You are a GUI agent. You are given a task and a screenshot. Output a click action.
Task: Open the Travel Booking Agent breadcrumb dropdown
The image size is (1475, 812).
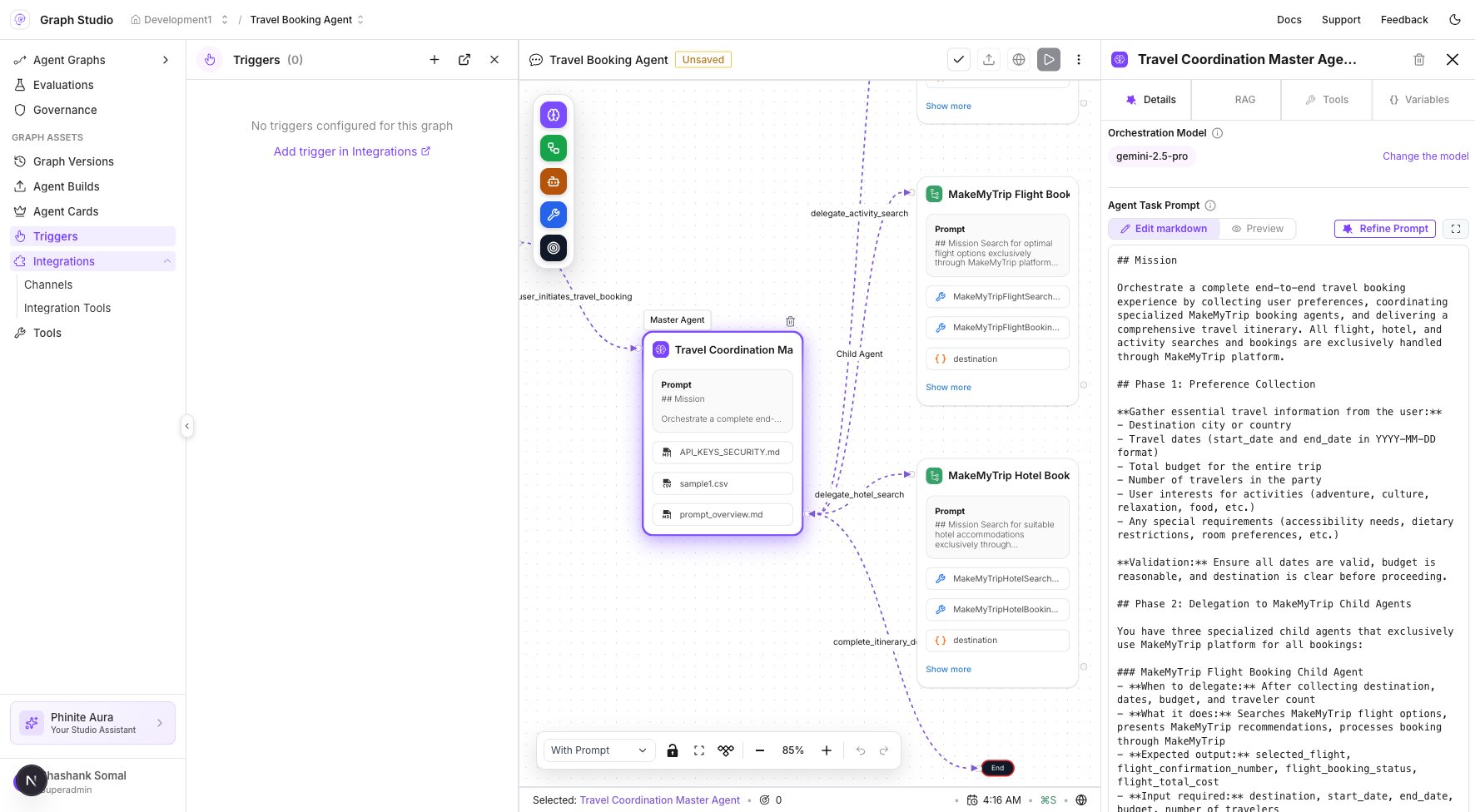coord(307,19)
